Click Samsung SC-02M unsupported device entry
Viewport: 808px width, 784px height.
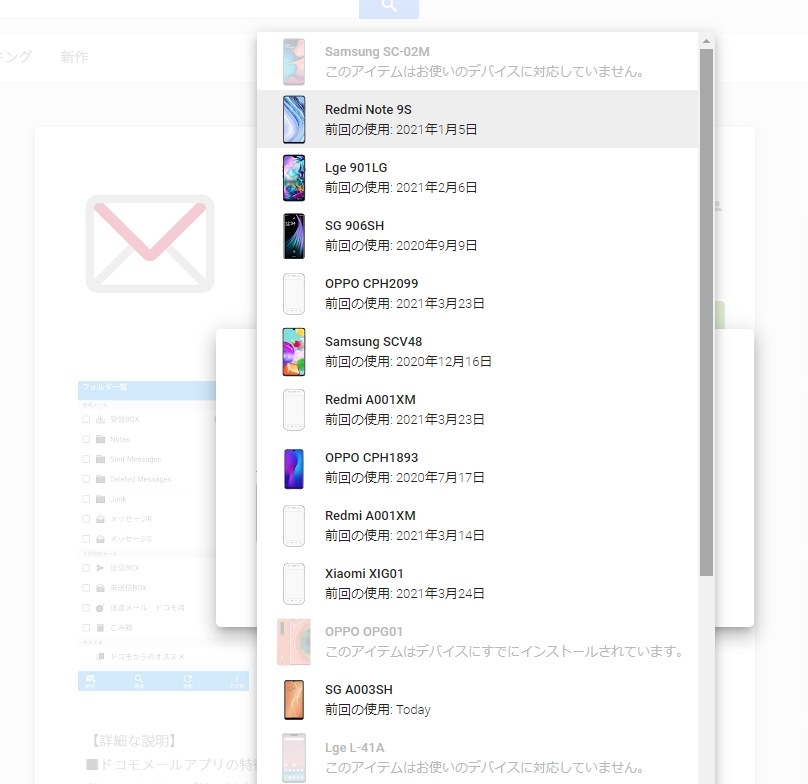(477, 61)
